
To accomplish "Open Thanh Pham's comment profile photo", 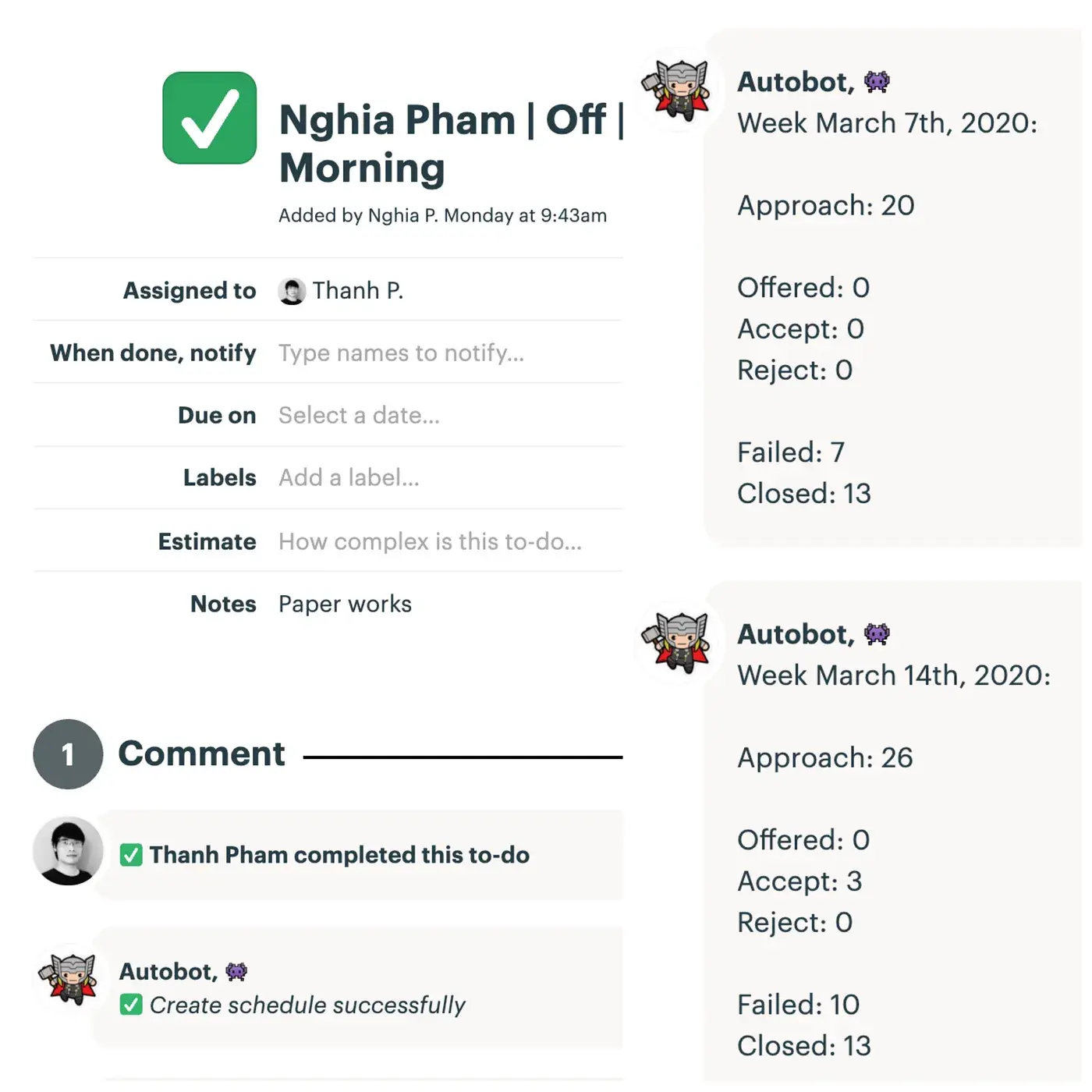I will pyautogui.click(x=68, y=851).
